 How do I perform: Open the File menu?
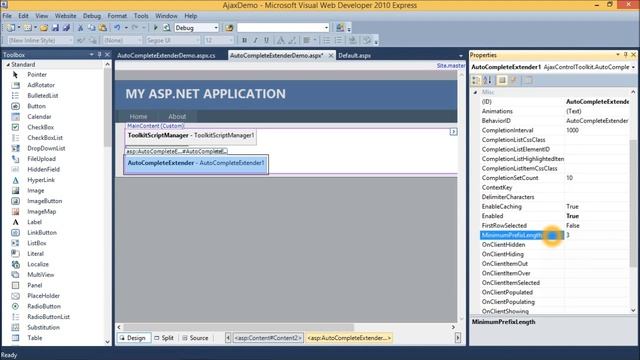pos(7,16)
